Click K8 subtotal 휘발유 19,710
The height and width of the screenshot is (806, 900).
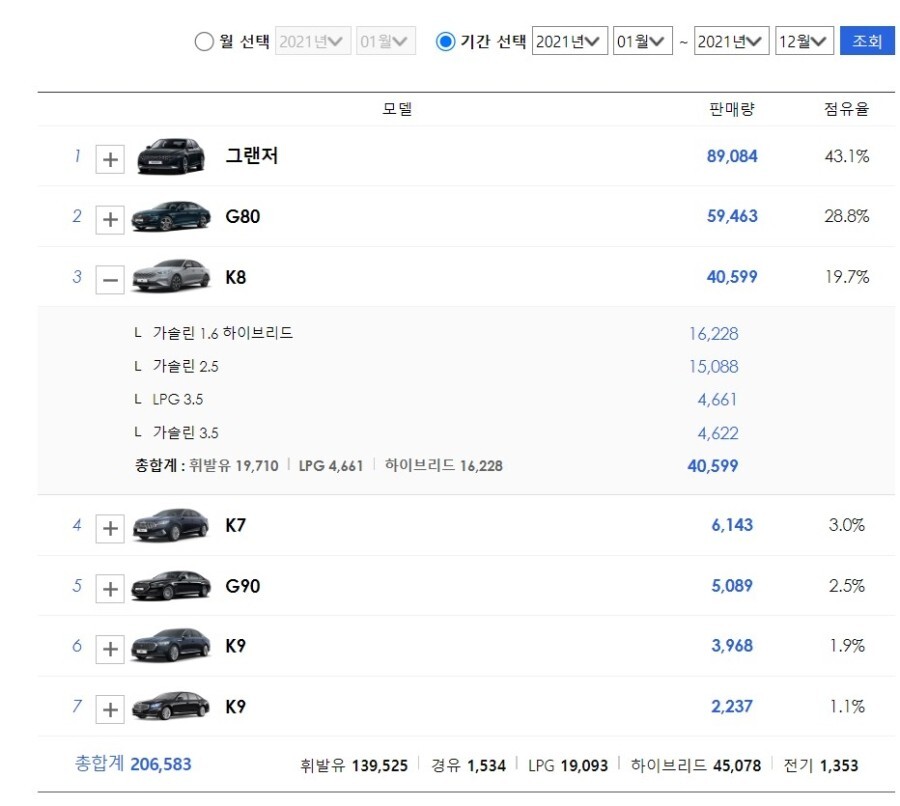[x=234, y=466]
